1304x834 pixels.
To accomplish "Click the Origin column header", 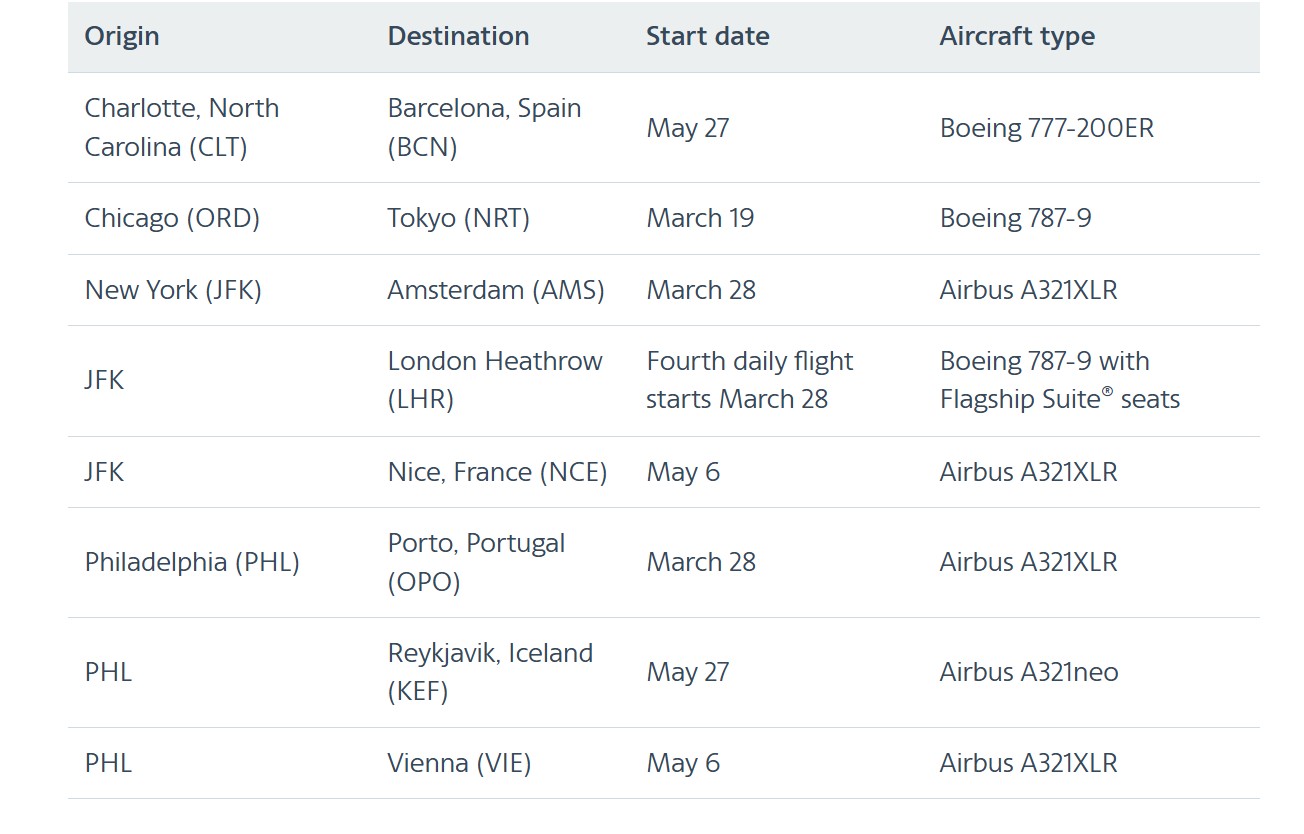I will coord(122,36).
